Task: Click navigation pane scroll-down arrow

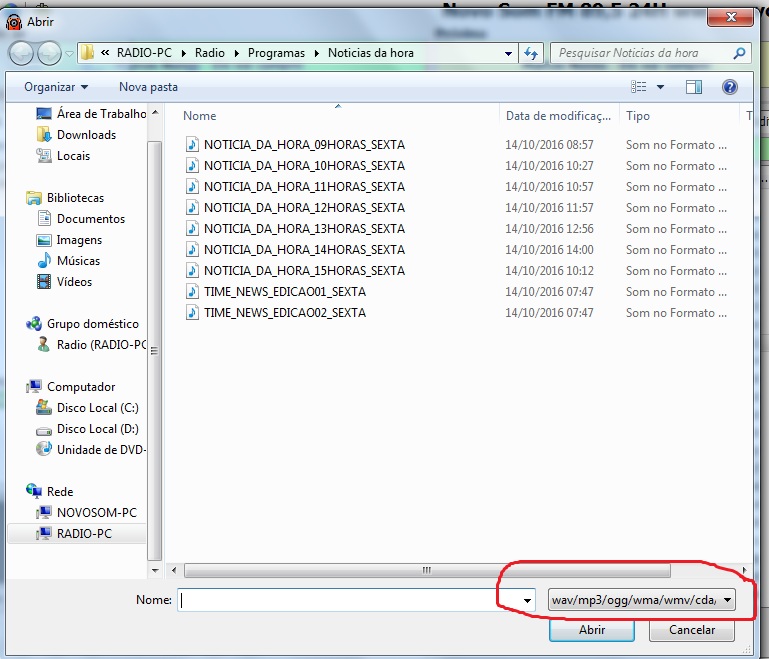Action: tap(155, 570)
